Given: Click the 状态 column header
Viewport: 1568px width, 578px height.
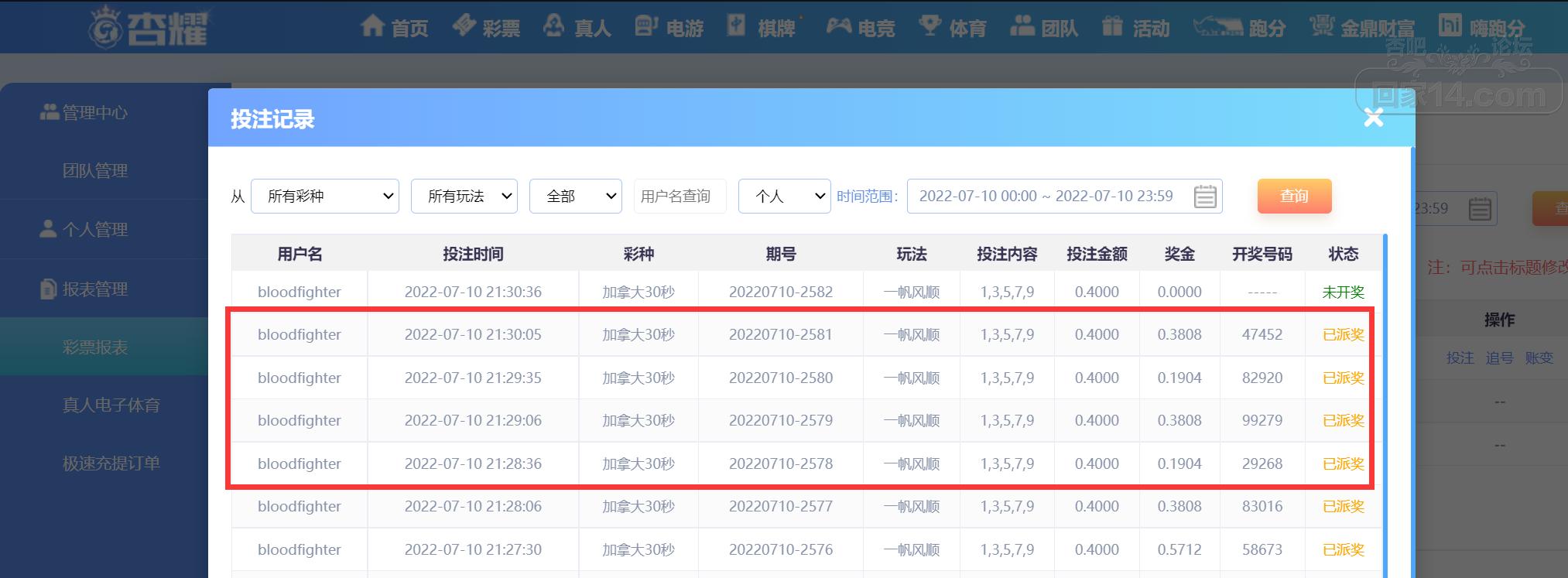Looking at the screenshot, I should point(1344,254).
